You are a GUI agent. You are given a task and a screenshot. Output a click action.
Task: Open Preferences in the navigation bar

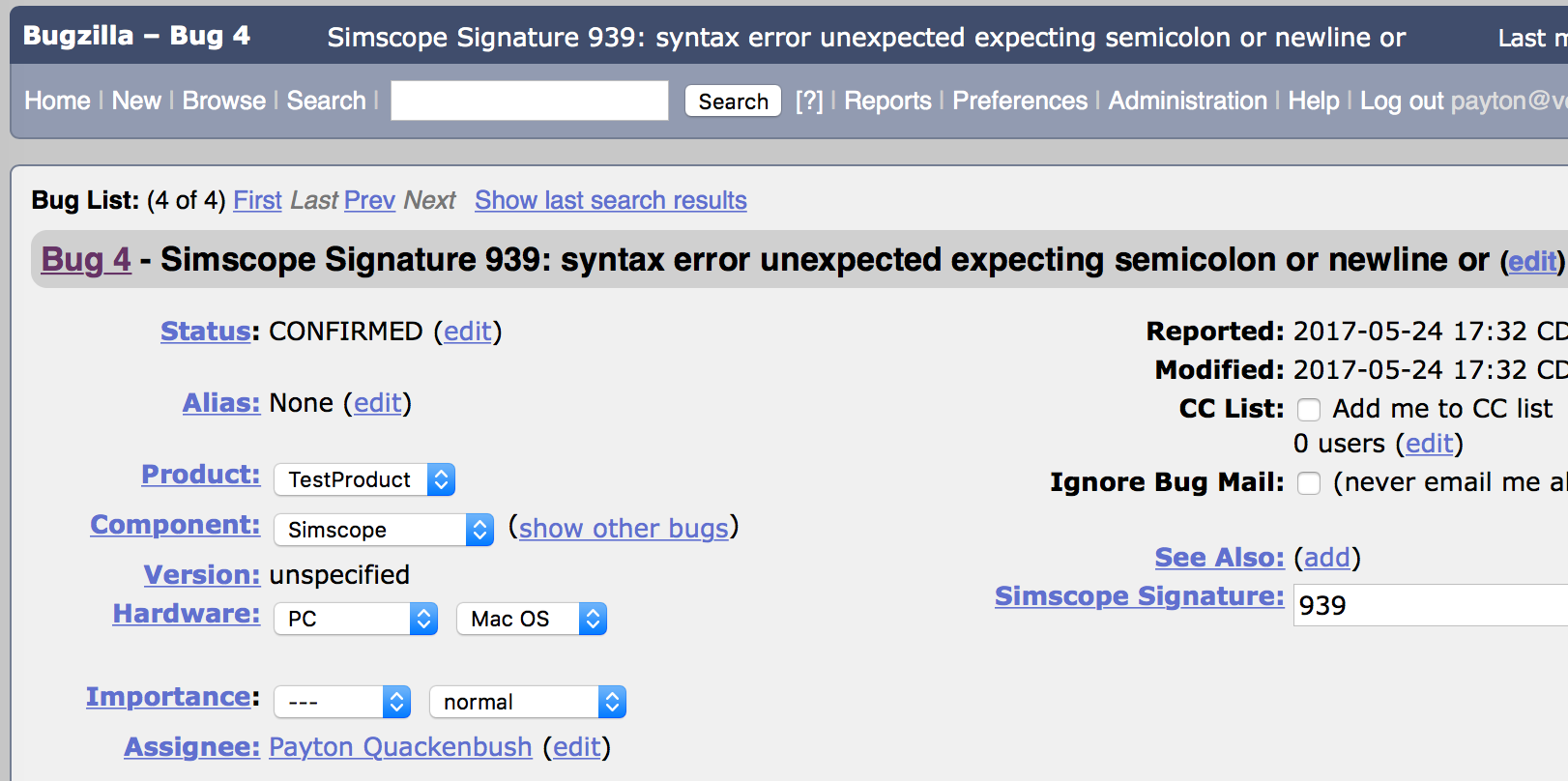[x=1020, y=101]
